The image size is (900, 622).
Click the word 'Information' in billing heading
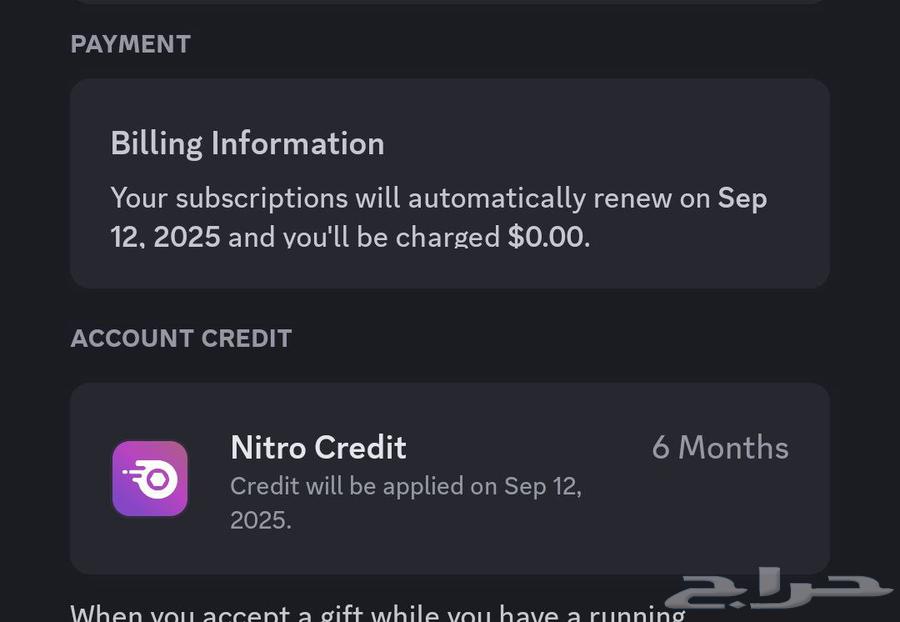pos(297,143)
